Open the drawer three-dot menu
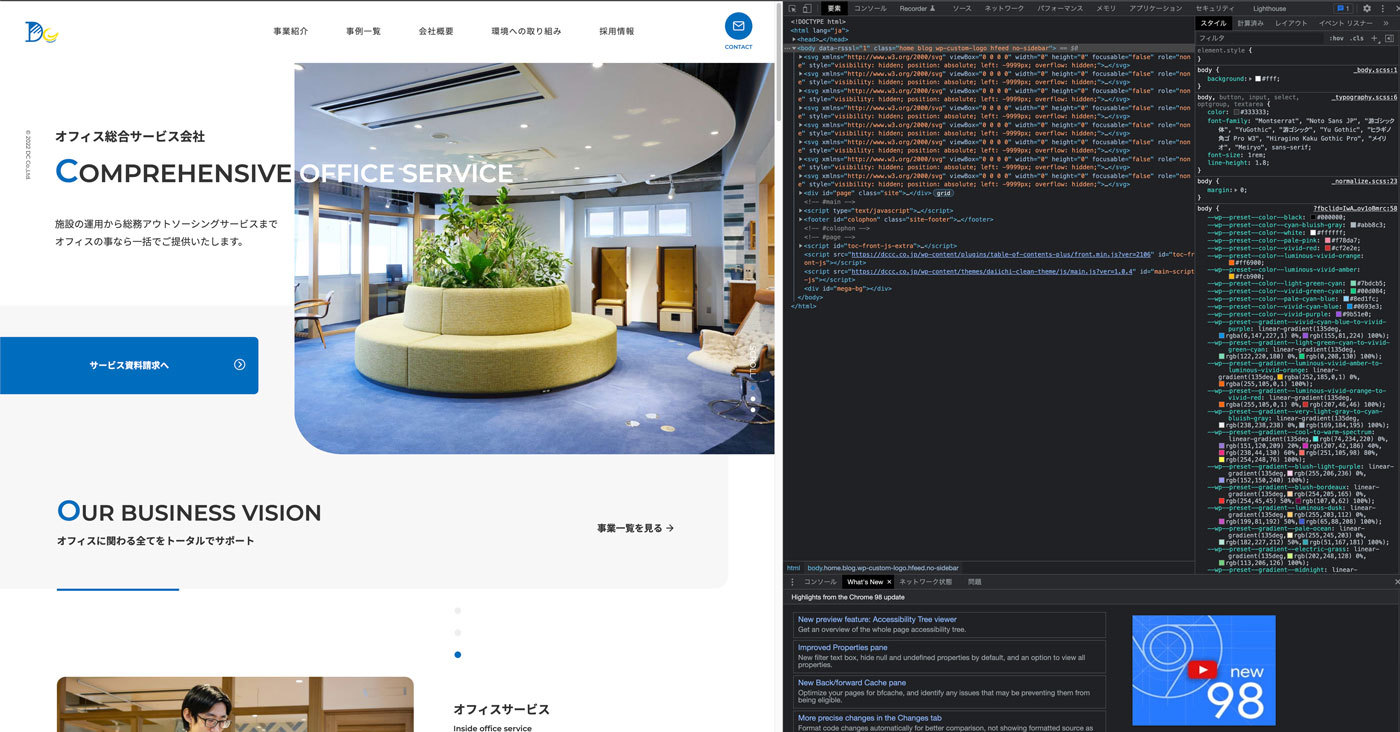 793,581
